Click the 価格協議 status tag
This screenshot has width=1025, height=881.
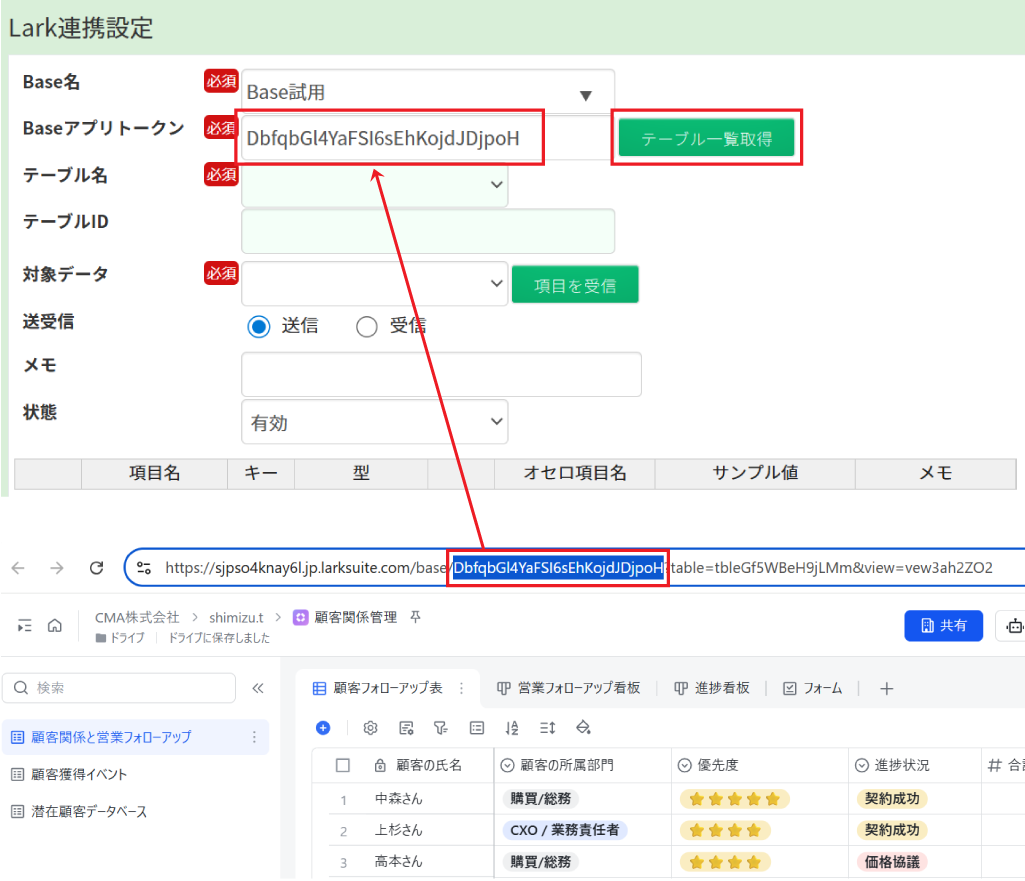(x=892, y=861)
